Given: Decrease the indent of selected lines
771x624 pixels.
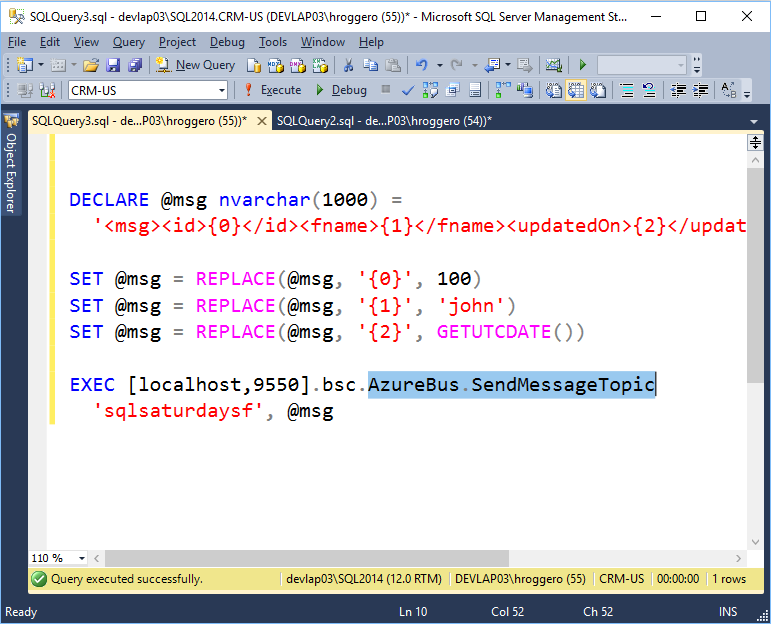Looking at the screenshot, I should coord(679,90).
